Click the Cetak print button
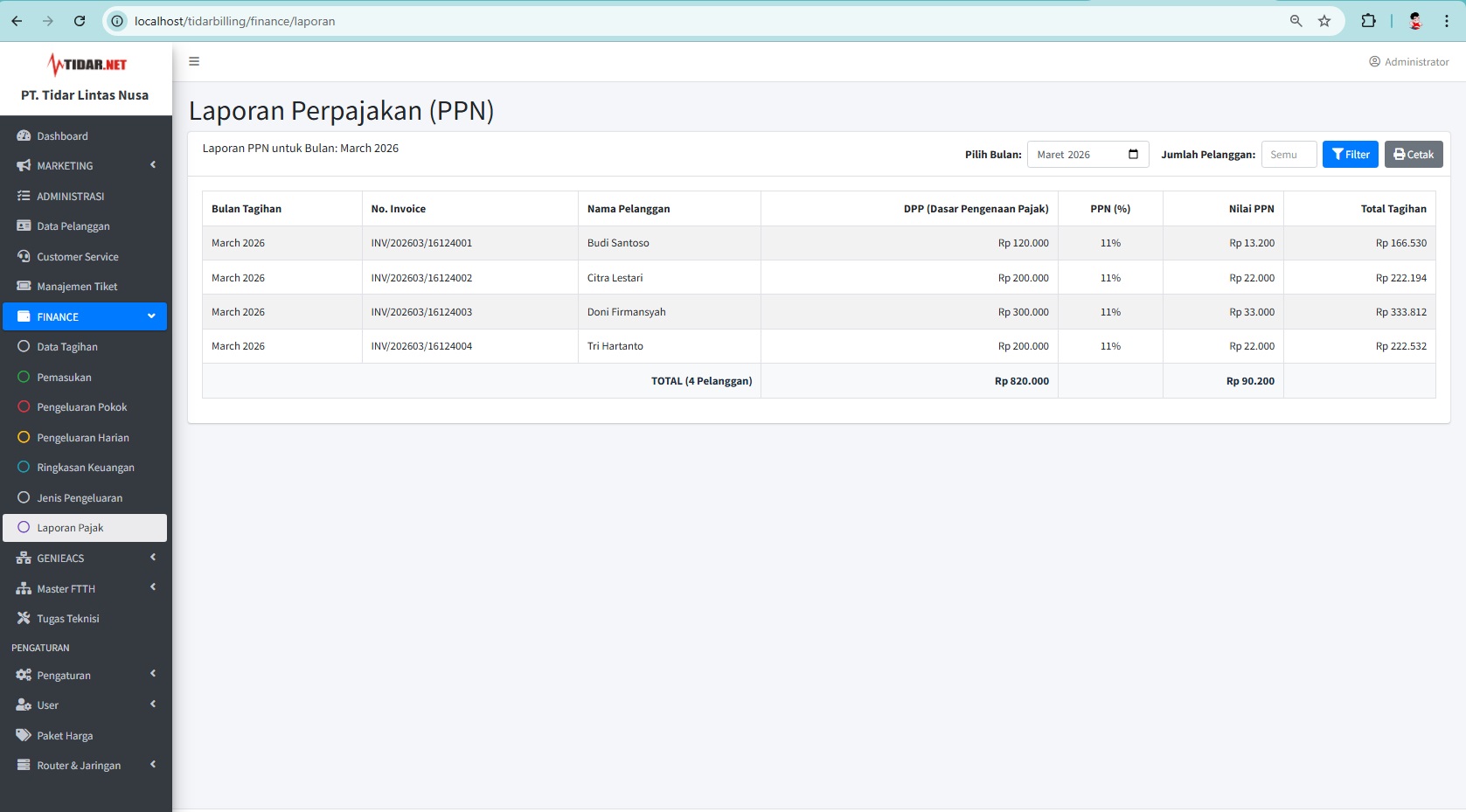Screen dimensions: 1466x812 point(1414,155)
